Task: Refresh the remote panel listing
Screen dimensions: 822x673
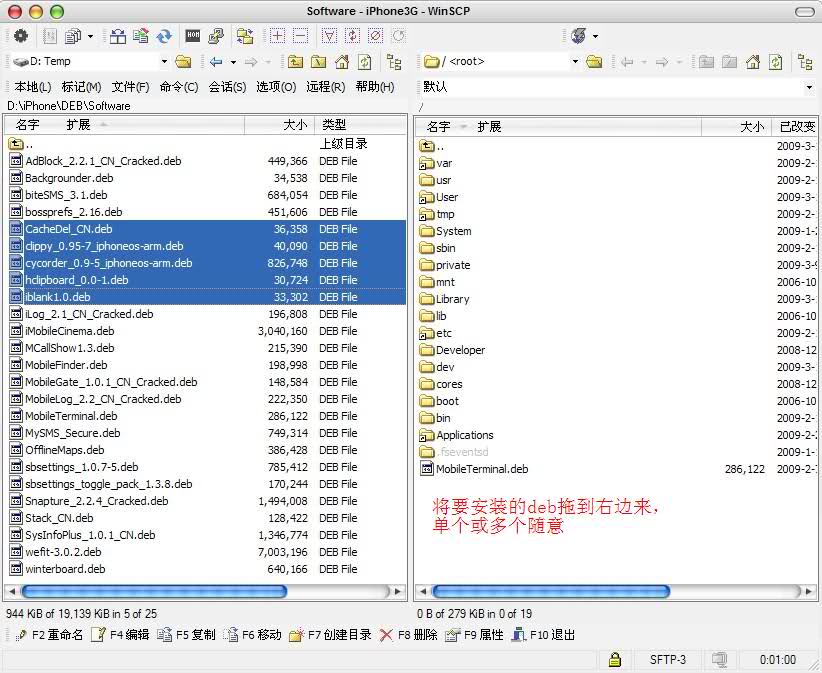Action: [x=775, y=62]
